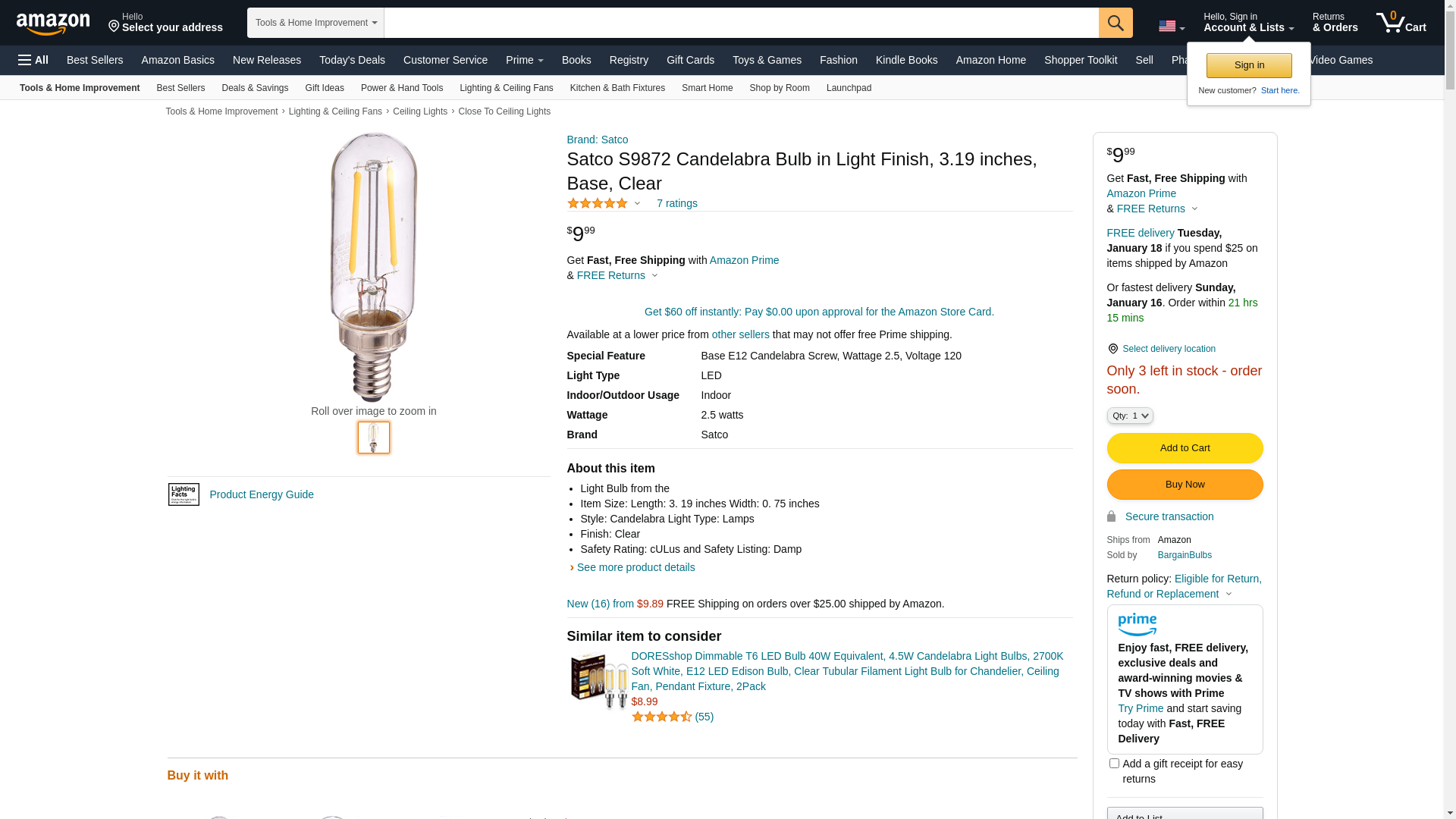
Task: Click the Add to Cart button
Action: pyautogui.click(x=1185, y=448)
